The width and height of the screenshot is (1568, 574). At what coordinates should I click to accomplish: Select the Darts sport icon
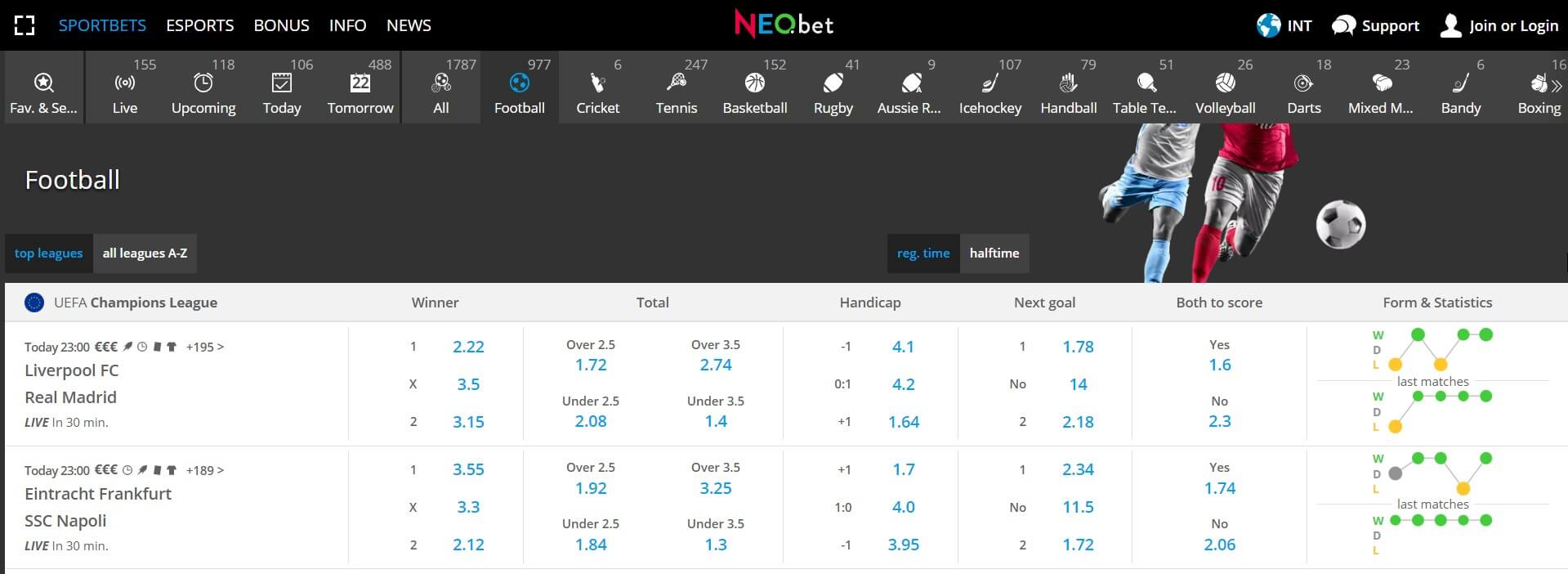click(1303, 83)
